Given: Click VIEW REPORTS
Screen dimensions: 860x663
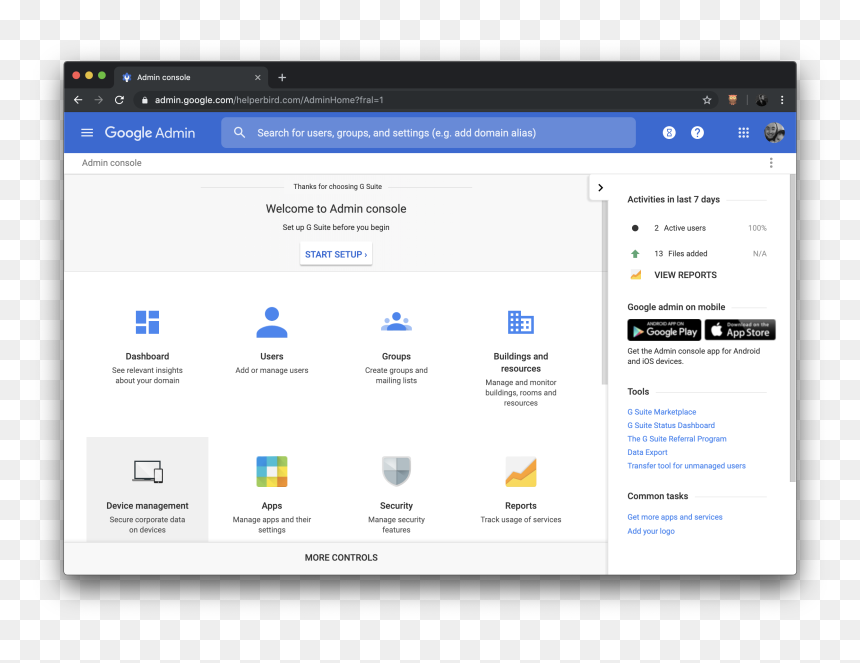Looking at the screenshot, I should 685,275.
